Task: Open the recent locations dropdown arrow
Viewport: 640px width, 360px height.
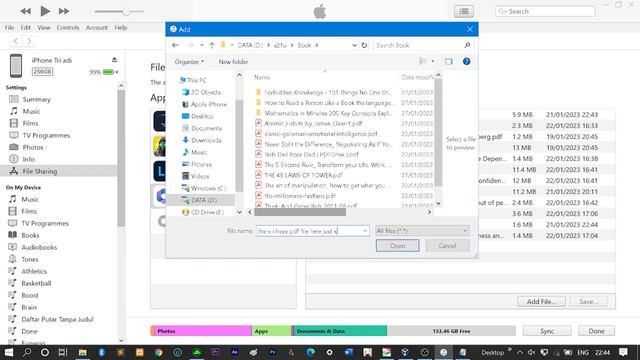Action: (202, 45)
